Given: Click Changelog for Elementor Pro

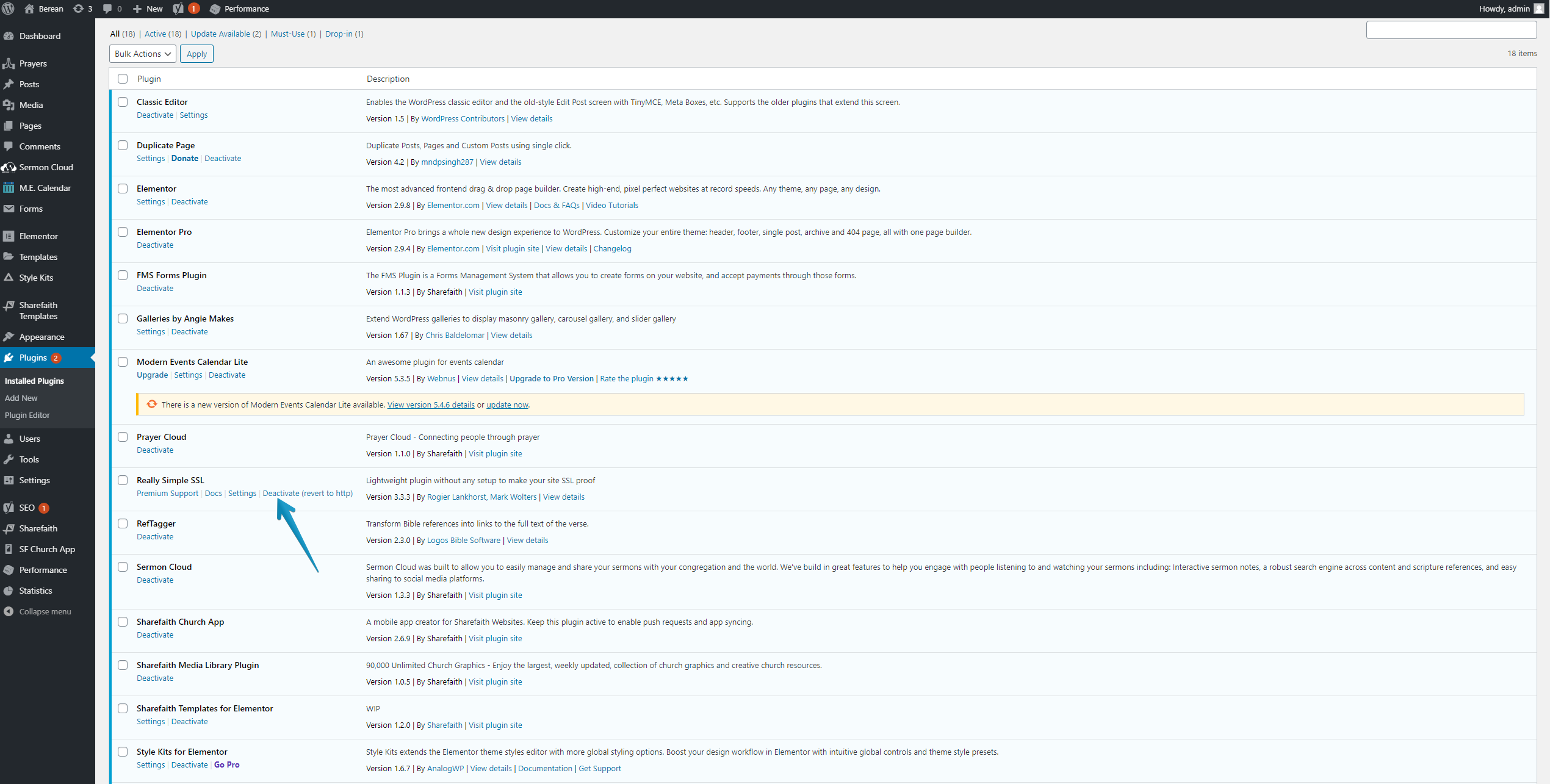Looking at the screenshot, I should click(x=612, y=249).
